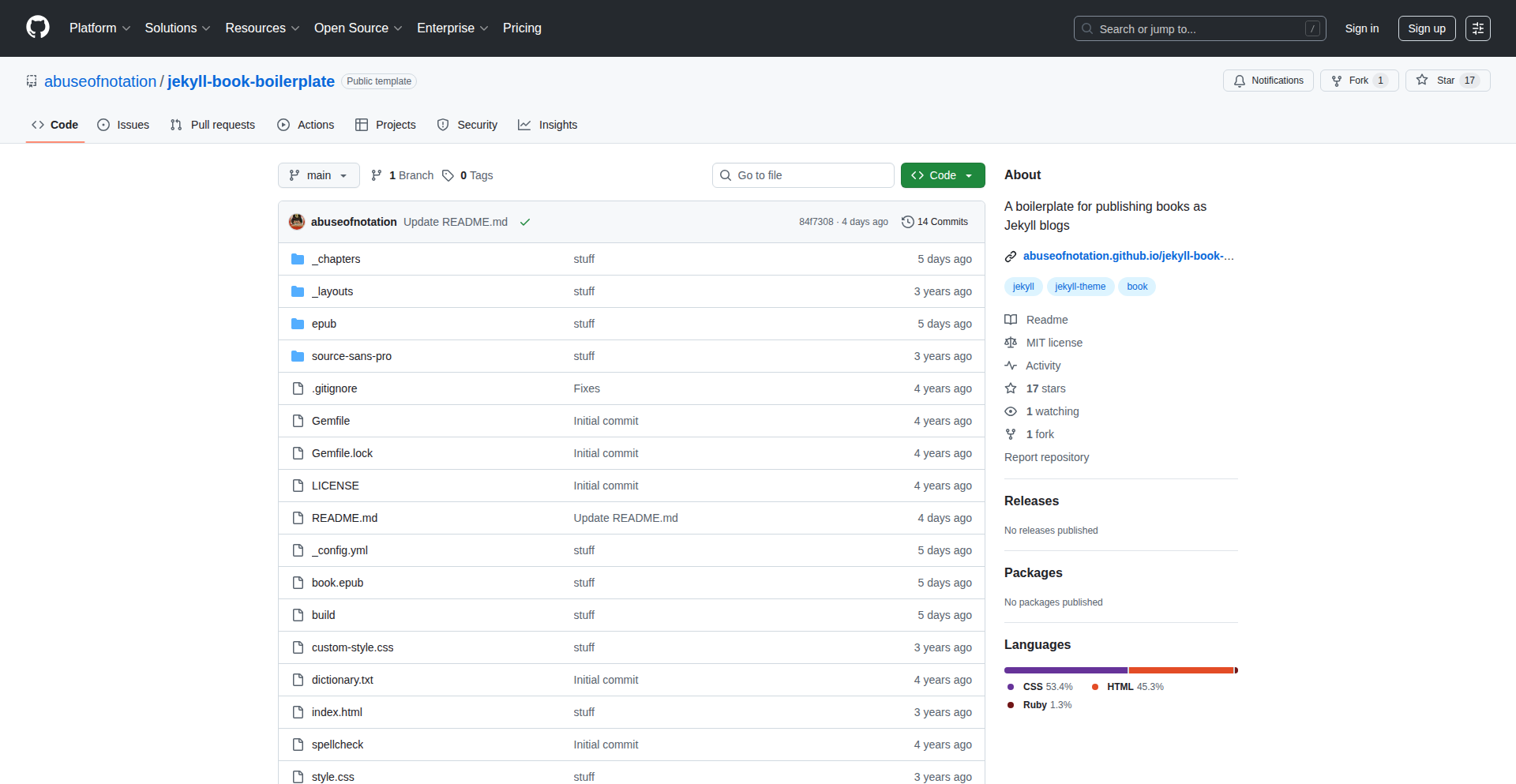Click the Fork repository icon
This screenshot has width=1516, height=784.
pyautogui.click(x=1337, y=81)
